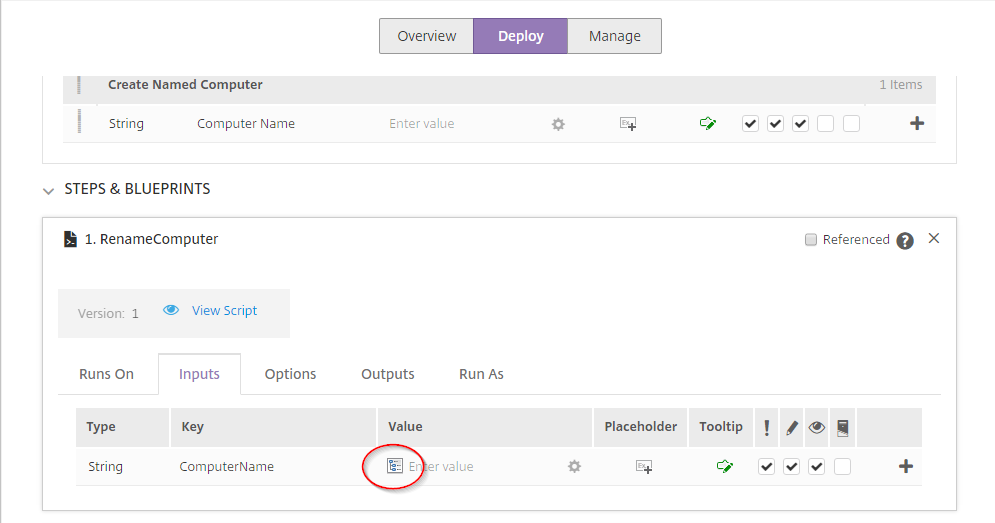
Task: Open the Outputs tab
Action: [x=388, y=374]
